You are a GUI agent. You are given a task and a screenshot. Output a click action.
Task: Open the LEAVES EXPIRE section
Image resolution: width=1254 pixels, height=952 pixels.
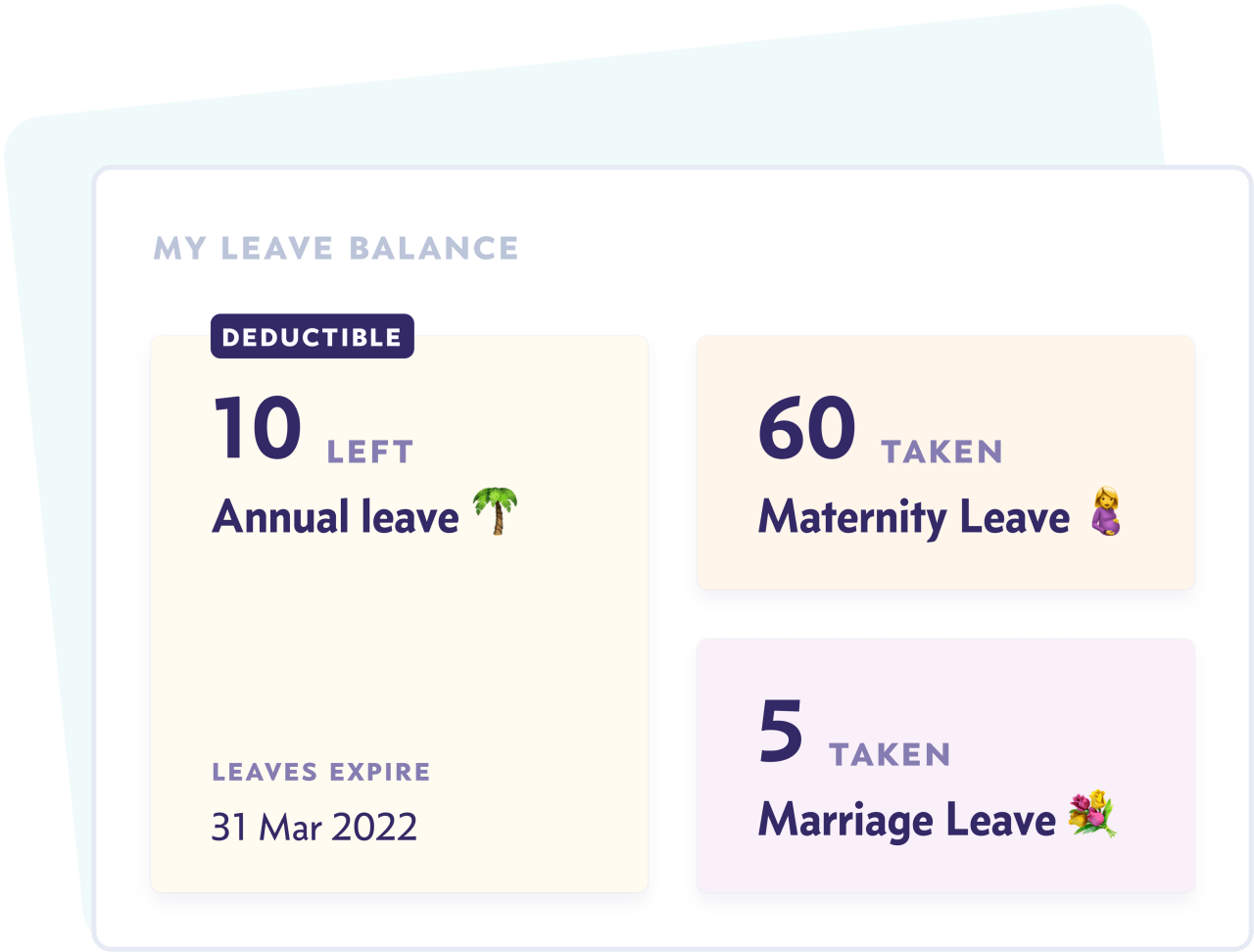click(320, 772)
